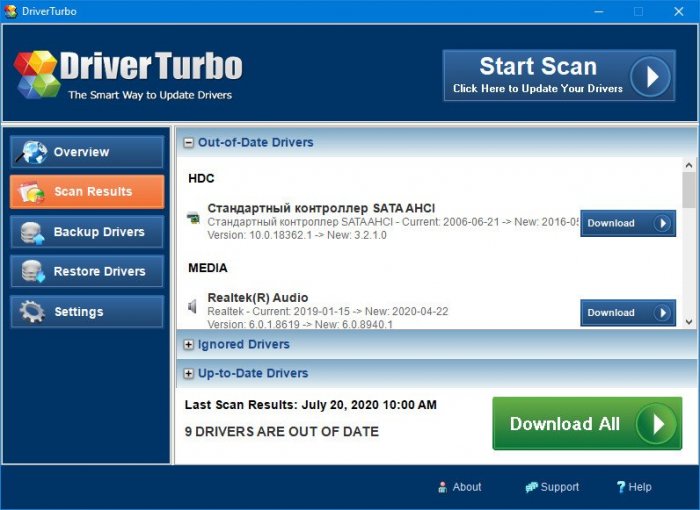Image resolution: width=700 pixels, height=510 pixels.
Task: Click the Help question mark icon
Action: pyautogui.click(x=621, y=487)
